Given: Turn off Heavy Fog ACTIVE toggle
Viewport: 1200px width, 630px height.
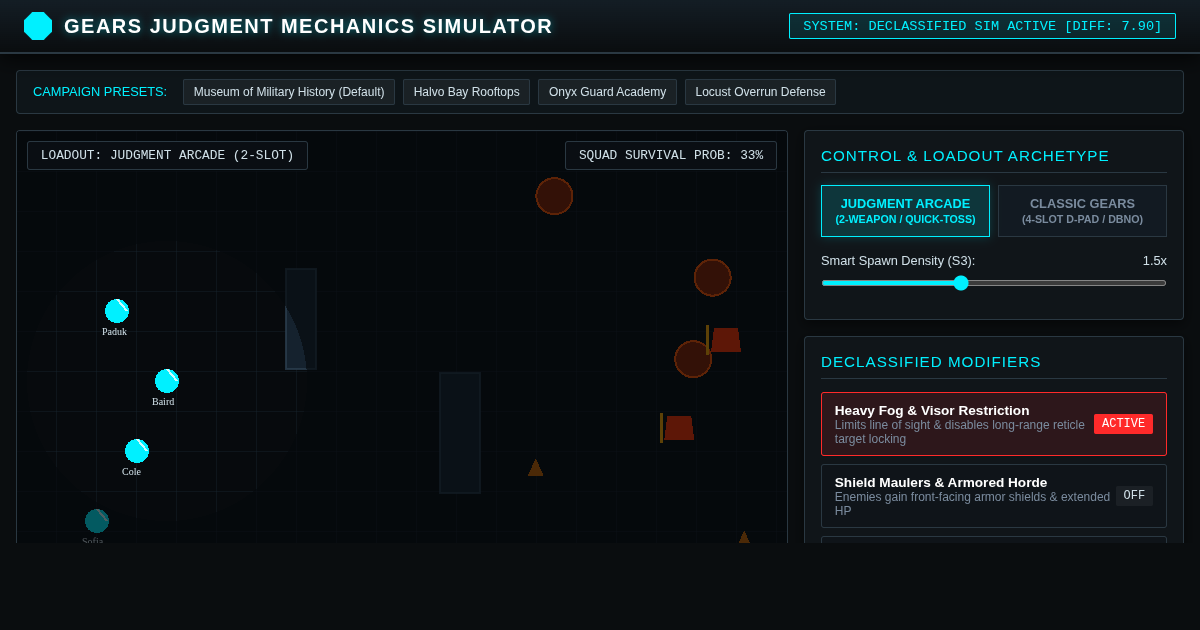Looking at the screenshot, I should (1123, 424).
